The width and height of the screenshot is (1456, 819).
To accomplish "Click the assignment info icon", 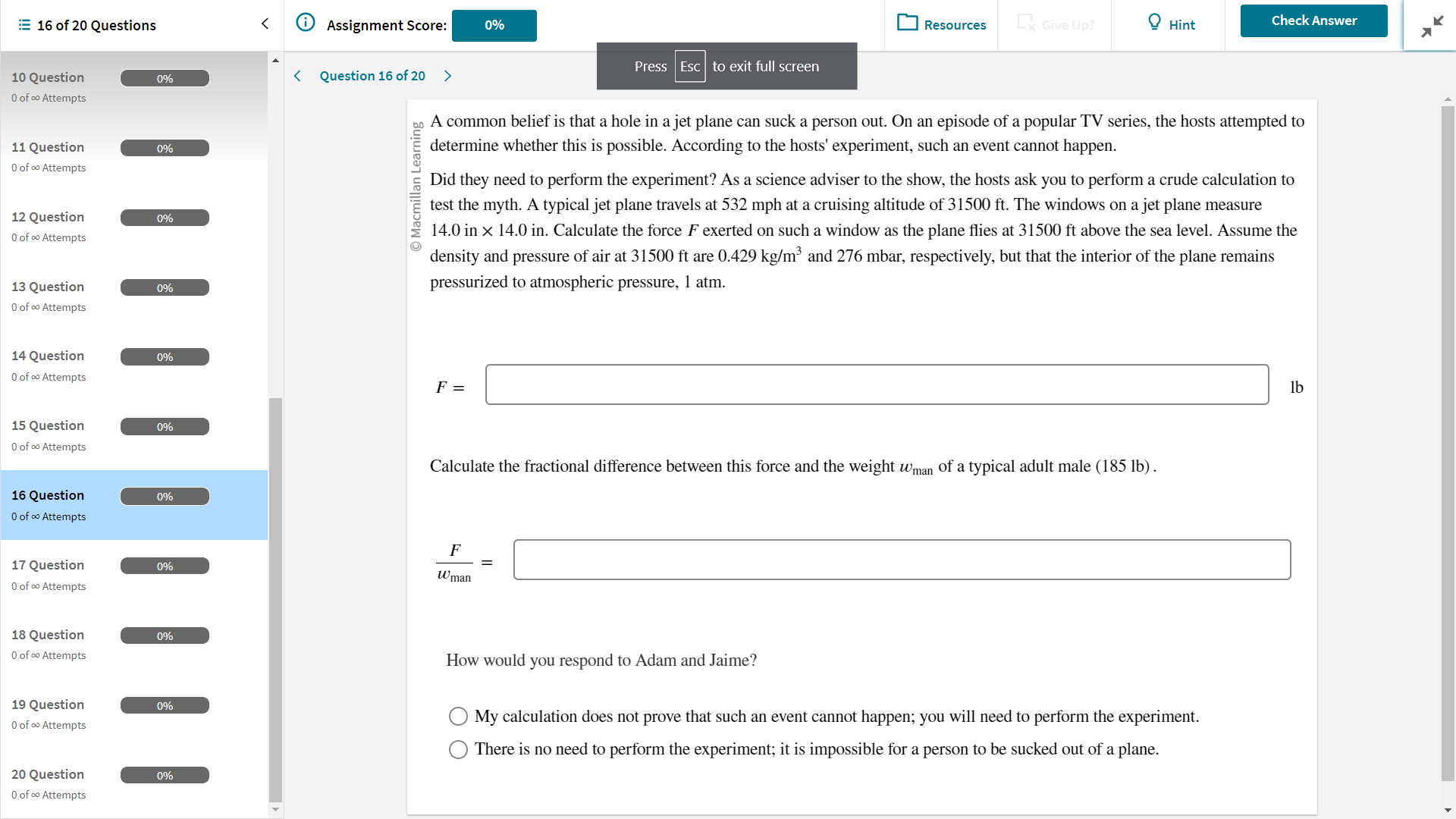I will coord(305,22).
